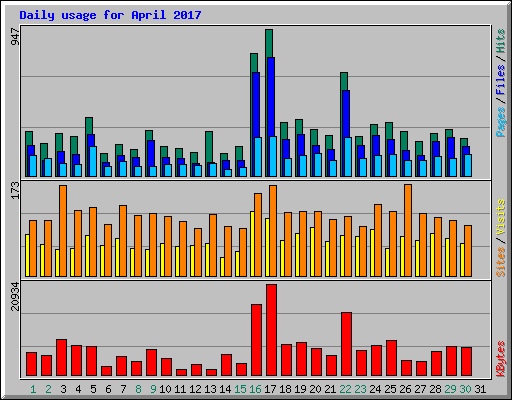This screenshot has height=400, width=512.
Task: Click day 3 on the x-axis
Action: (63, 389)
